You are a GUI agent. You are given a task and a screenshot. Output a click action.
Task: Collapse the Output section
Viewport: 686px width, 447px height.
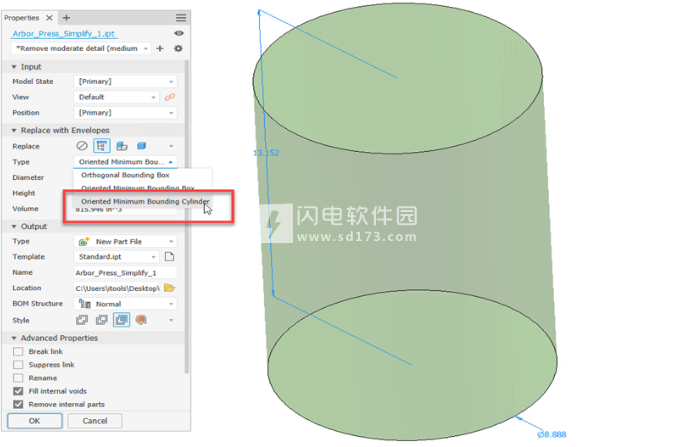pyautogui.click(x=14, y=227)
